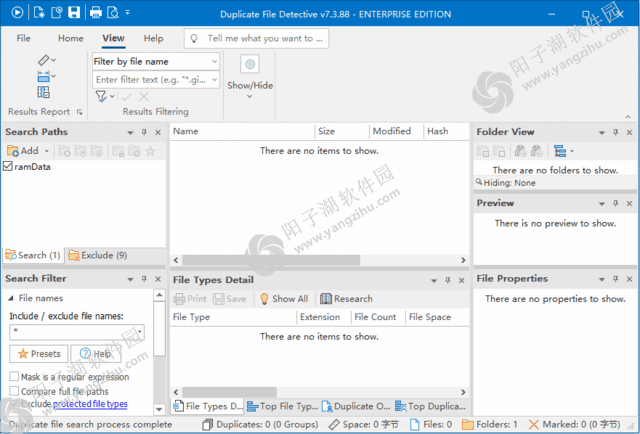Pin the File Properties panel
640x434 pixels.
(616, 279)
